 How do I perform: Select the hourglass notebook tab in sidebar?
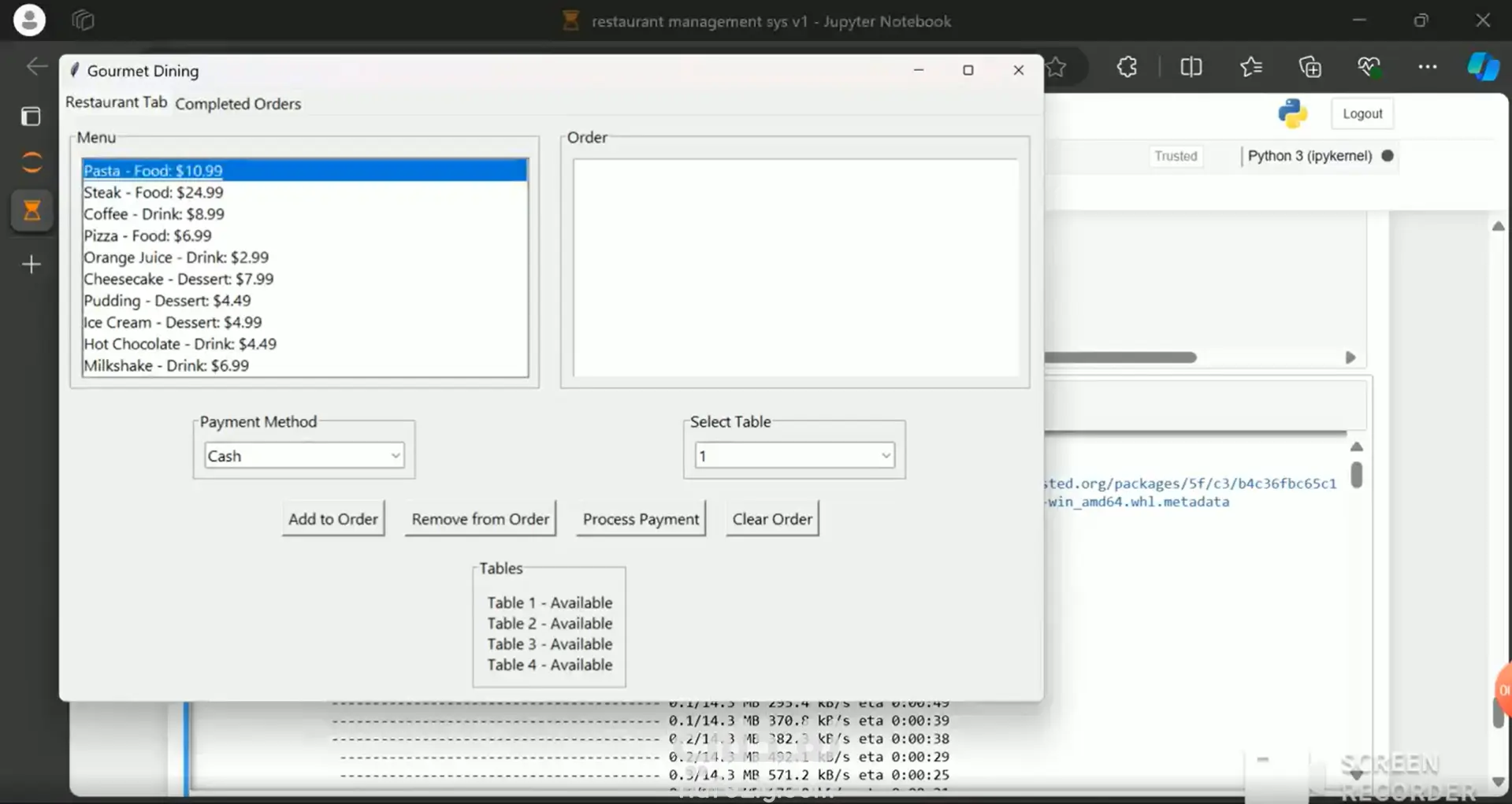click(x=32, y=210)
